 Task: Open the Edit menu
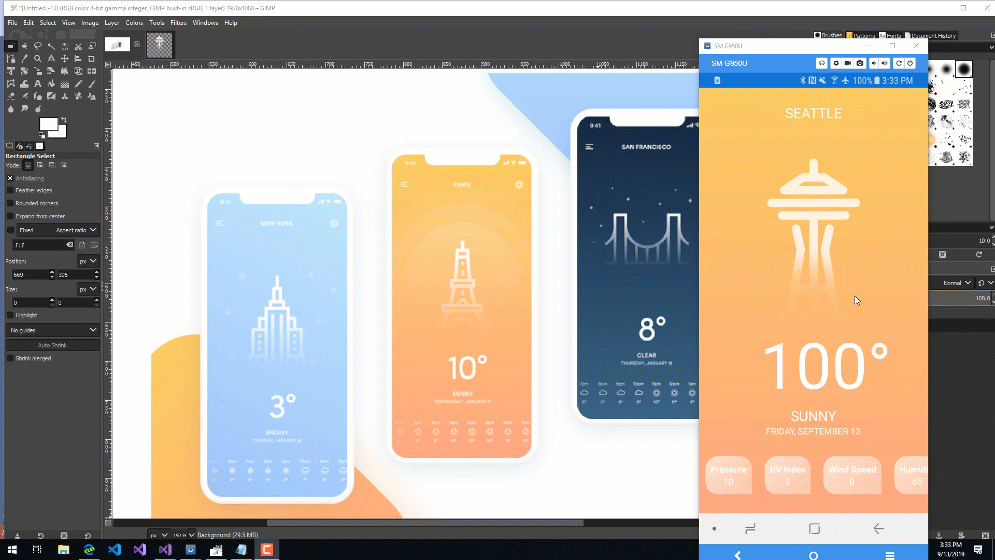[x=29, y=23]
